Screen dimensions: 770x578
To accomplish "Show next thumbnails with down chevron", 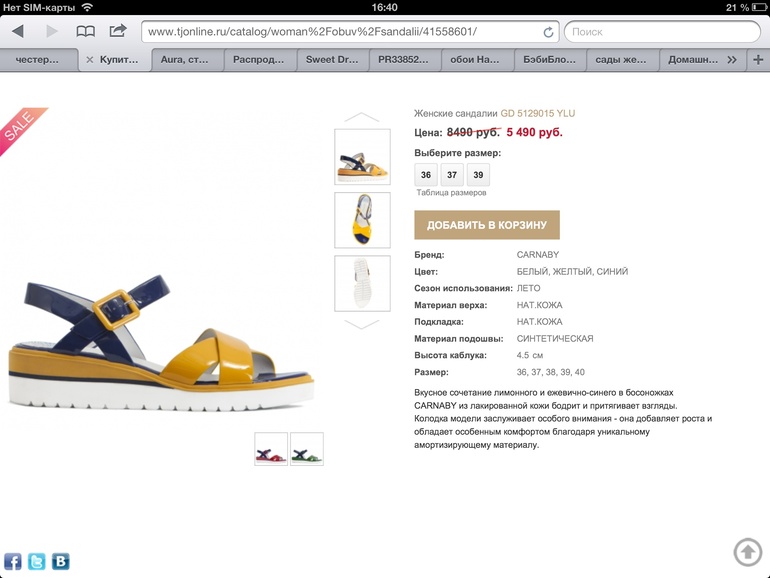I will click(362, 324).
